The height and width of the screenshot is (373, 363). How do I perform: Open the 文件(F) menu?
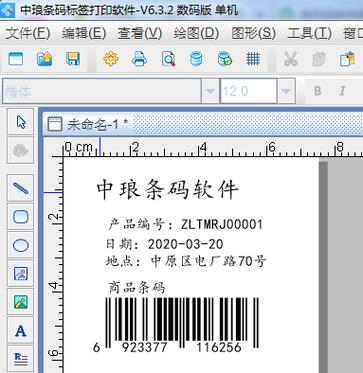[28, 33]
